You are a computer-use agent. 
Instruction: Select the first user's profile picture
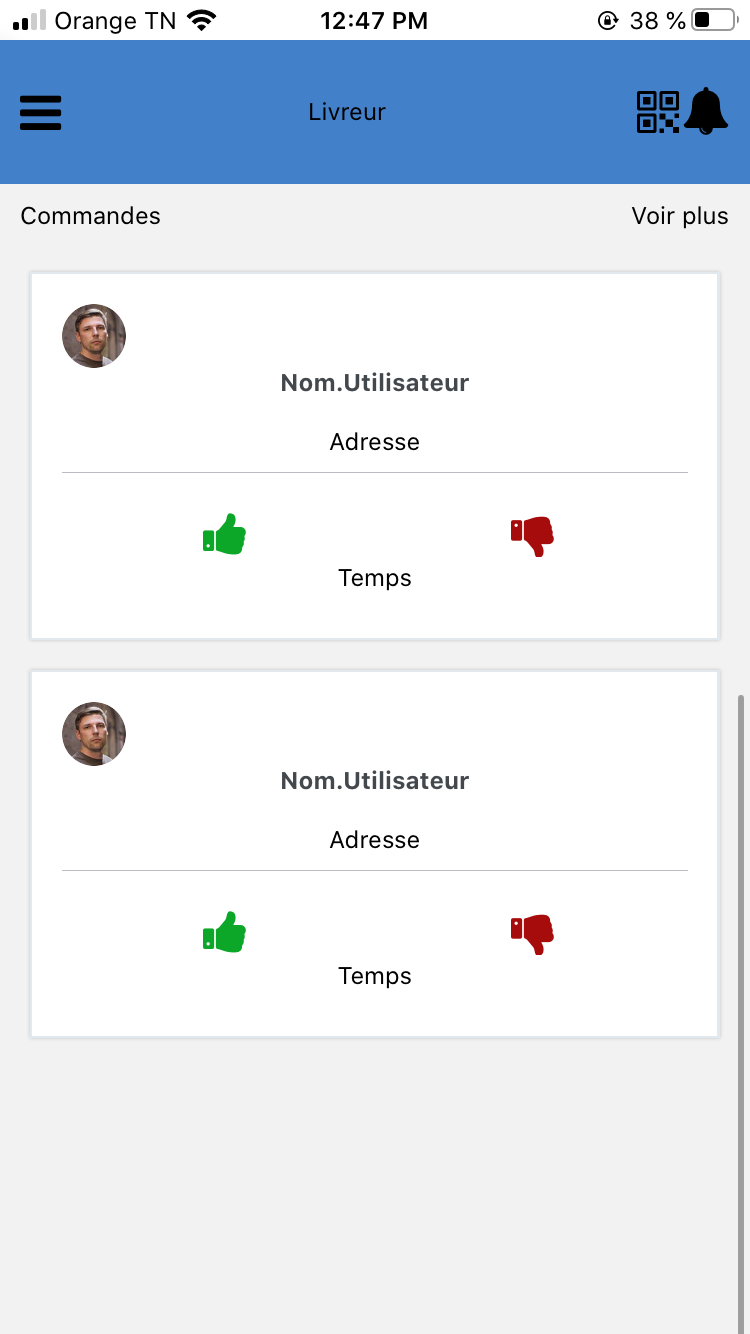pyautogui.click(x=93, y=335)
